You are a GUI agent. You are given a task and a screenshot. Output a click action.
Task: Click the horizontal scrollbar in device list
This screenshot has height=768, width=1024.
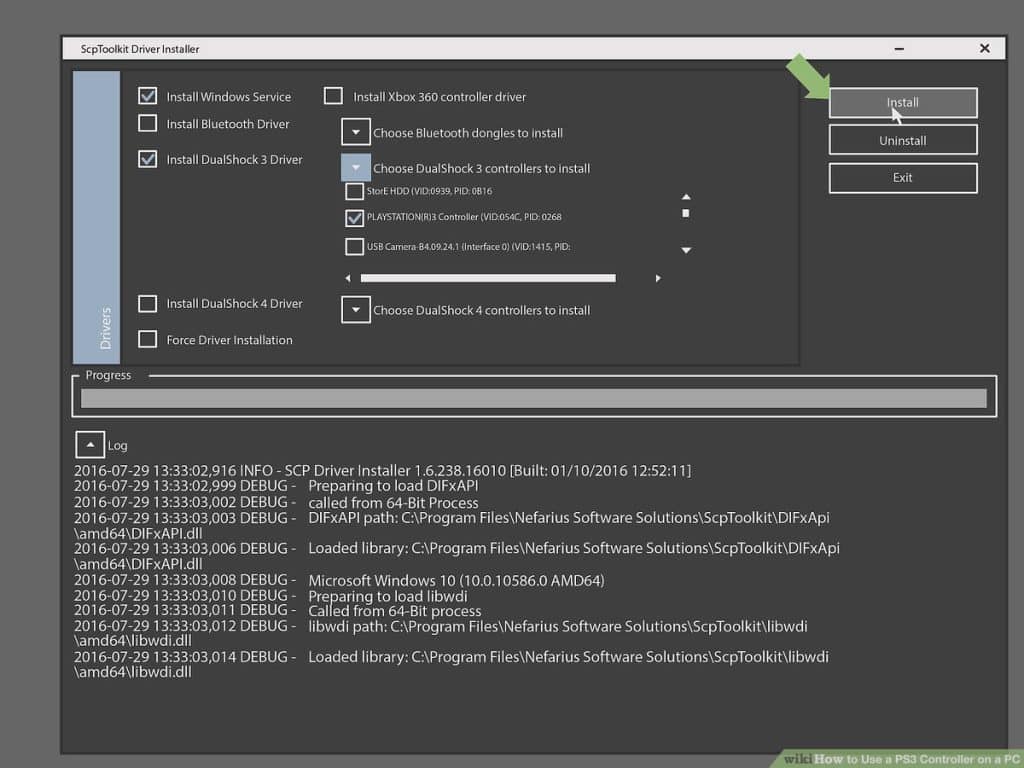click(x=488, y=278)
